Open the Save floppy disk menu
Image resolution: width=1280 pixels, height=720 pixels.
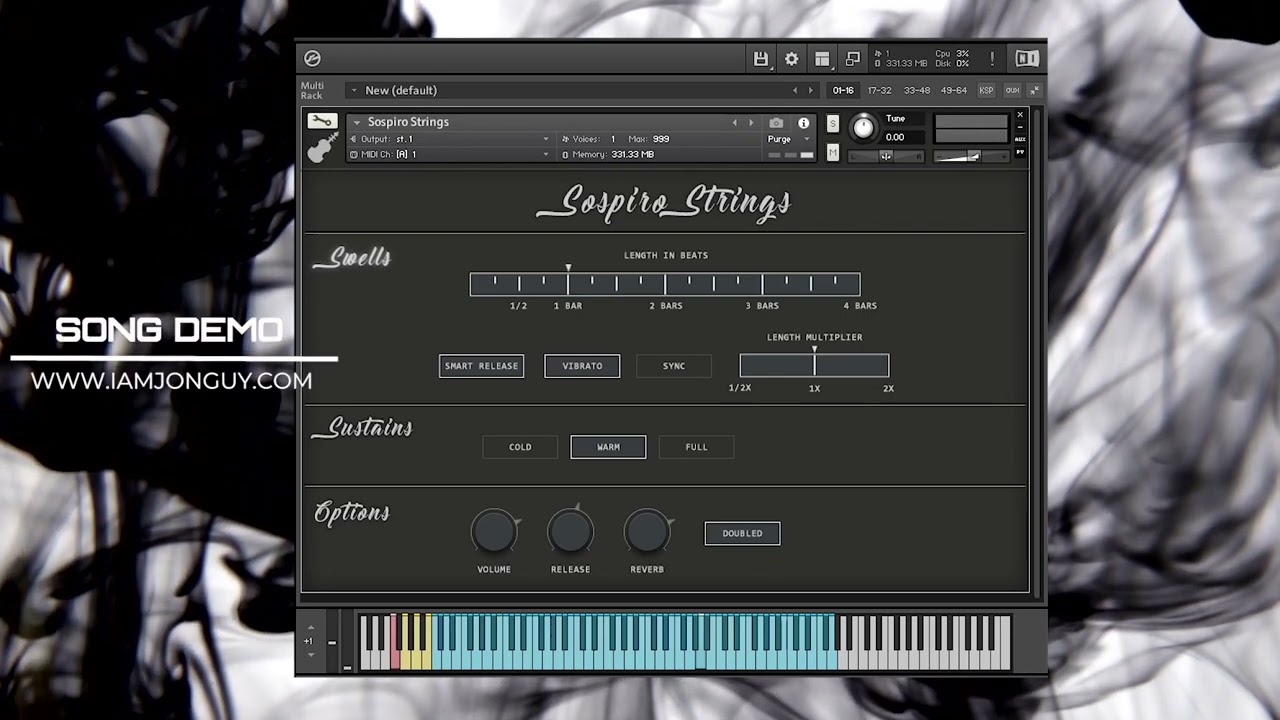(761, 59)
